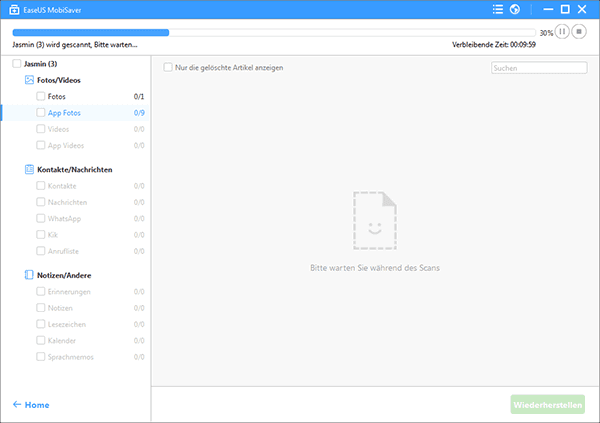Screen dimensions: 600x423
Task: Enable the Videos checkbox
Action: click(41, 129)
